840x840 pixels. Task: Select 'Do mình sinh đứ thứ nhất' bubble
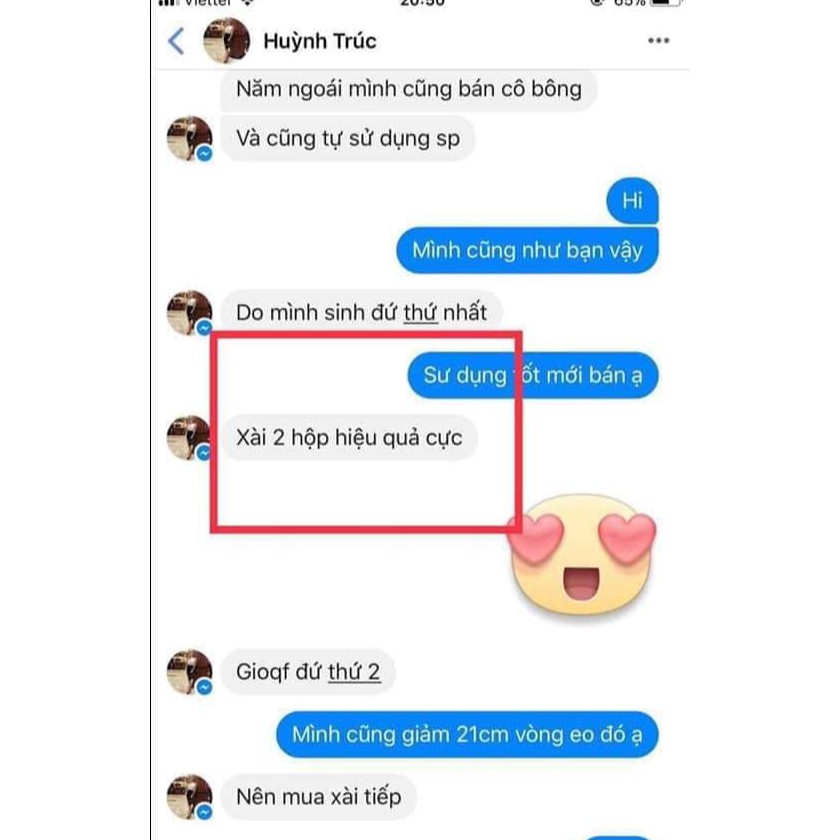(x=361, y=313)
